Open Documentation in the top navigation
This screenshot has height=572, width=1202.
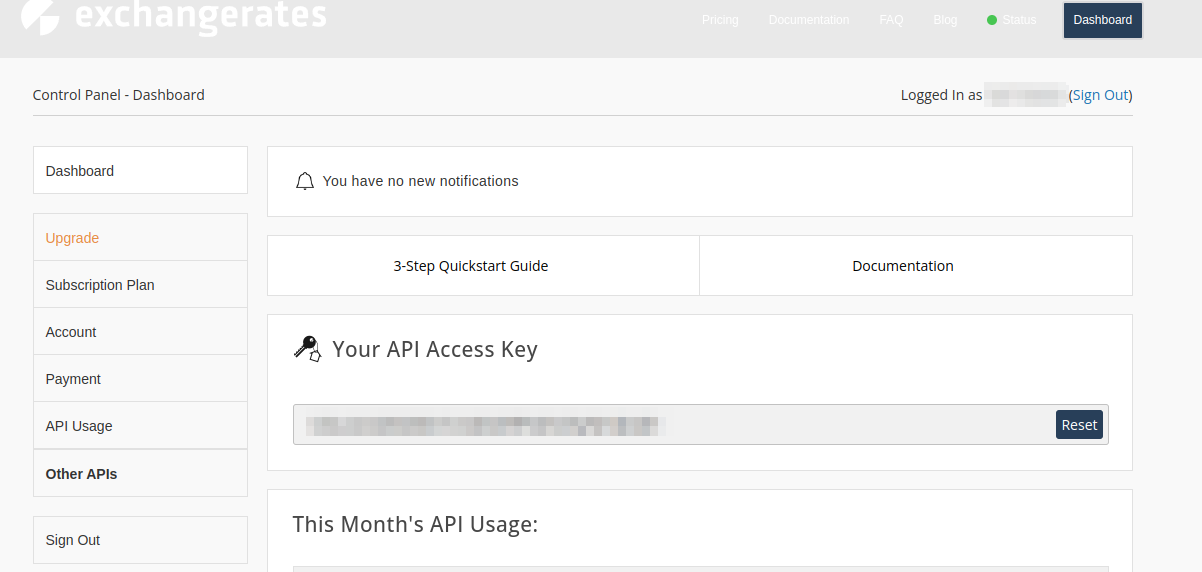(808, 20)
